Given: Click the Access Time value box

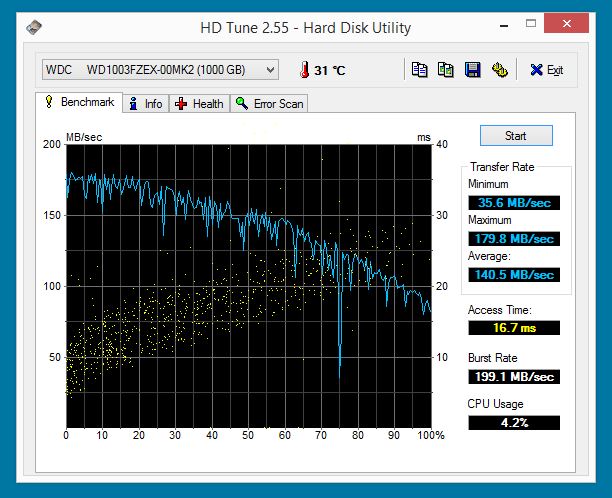Looking at the screenshot, I should [x=514, y=327].
